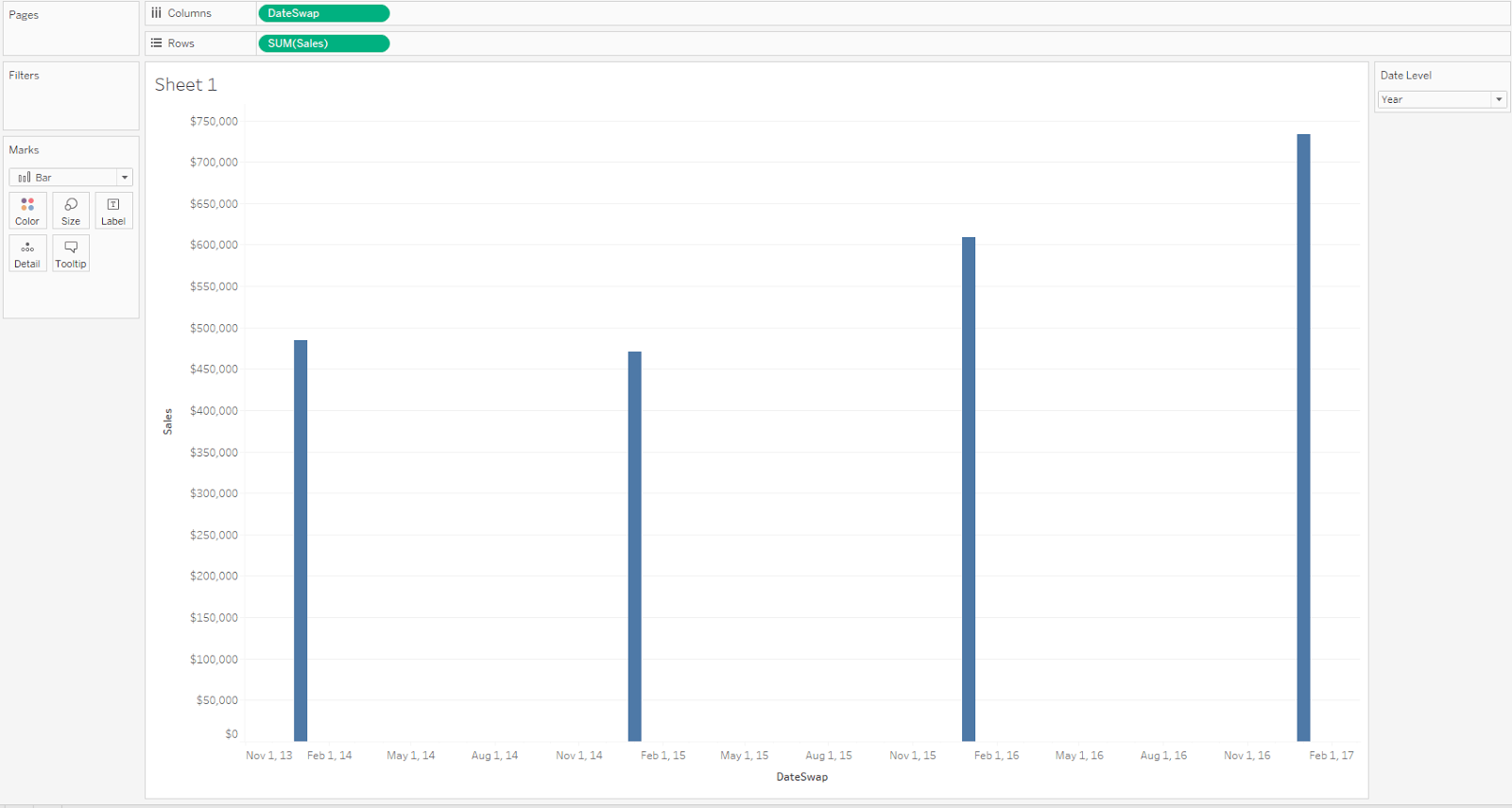Screen dimensions: 1512x808
Task: Click the $250,000 axis label
Action: coord(214,535)
